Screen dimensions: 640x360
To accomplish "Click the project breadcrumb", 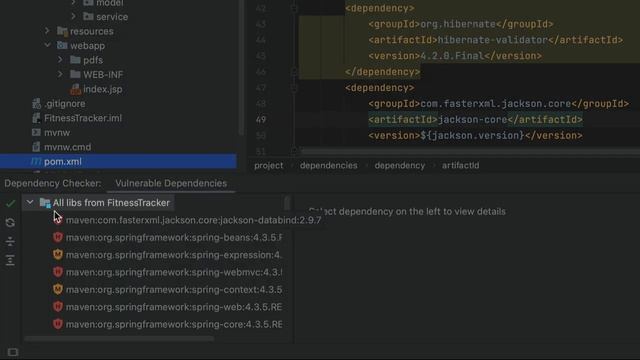I will tap(269, 165).
